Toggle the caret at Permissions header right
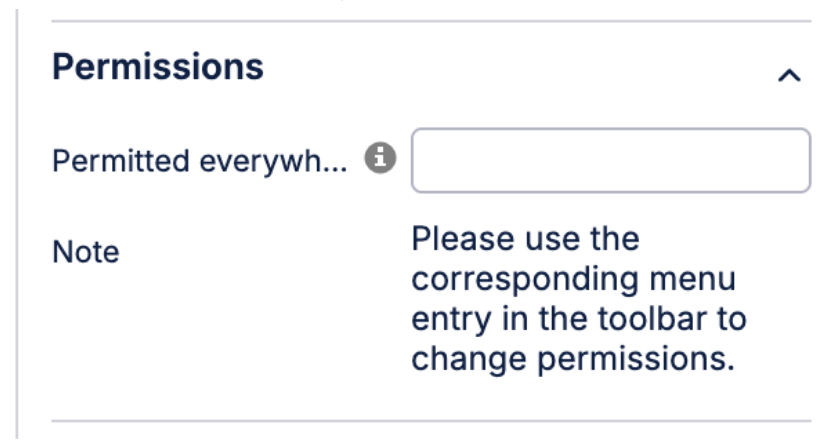The image size is (834, 446). coord(789,76)
